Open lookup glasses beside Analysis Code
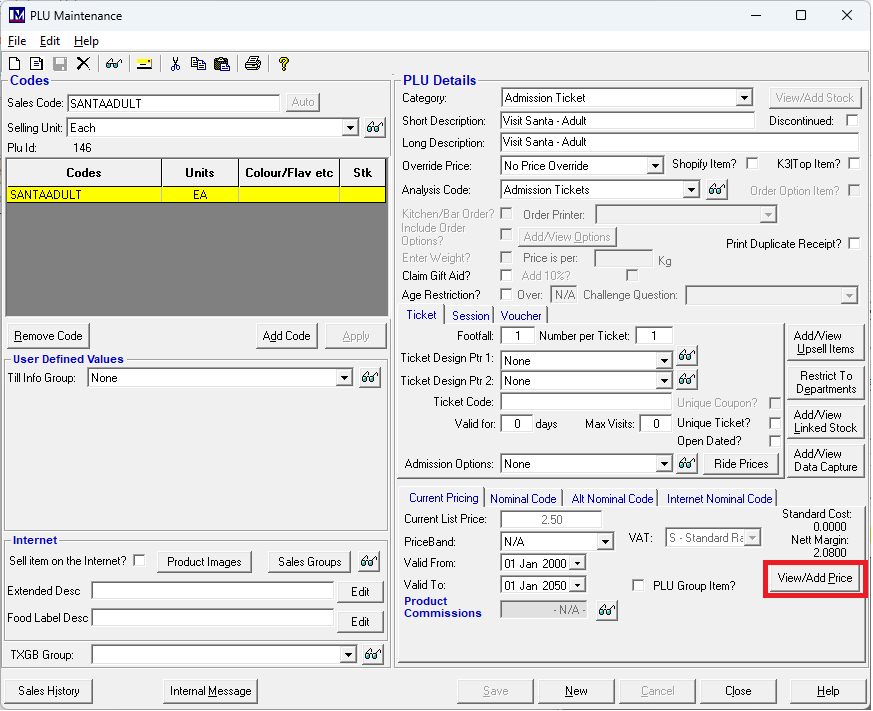873x711 pixels. [716, 190]
